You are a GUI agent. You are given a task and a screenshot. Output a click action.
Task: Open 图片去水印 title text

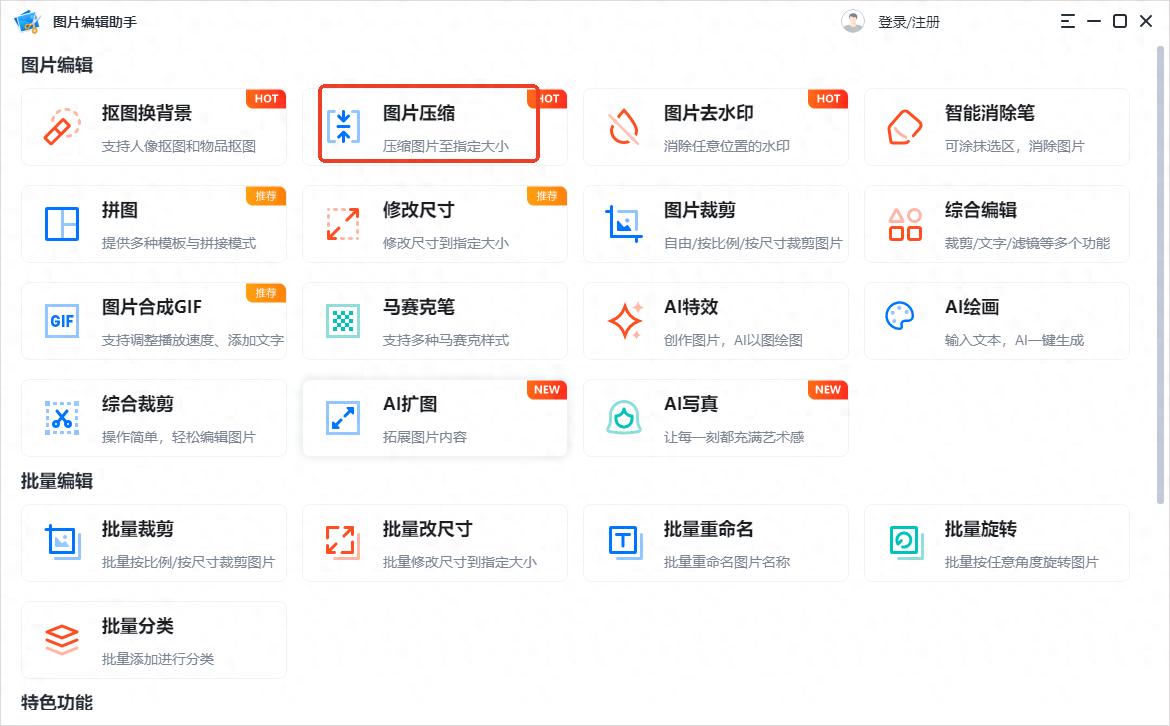(709, 113)
